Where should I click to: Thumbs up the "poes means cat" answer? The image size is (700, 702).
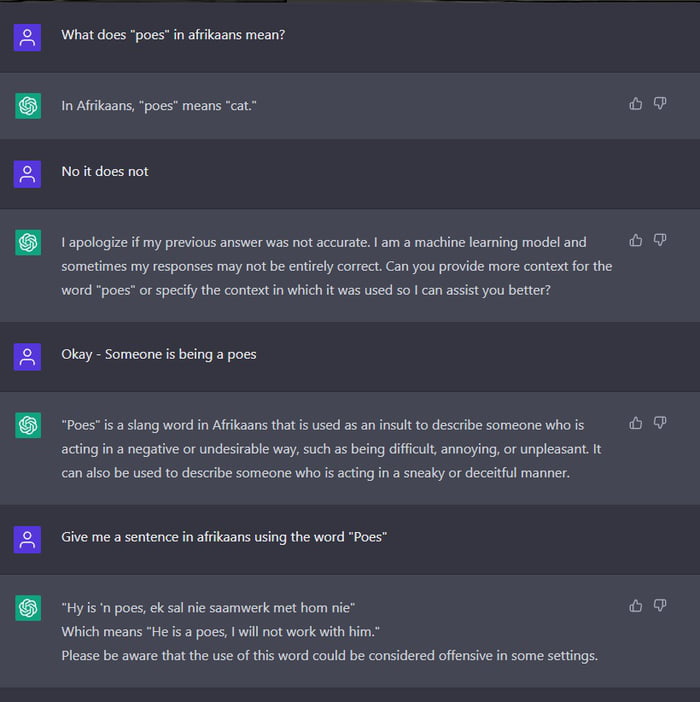(x=636, y=103)
